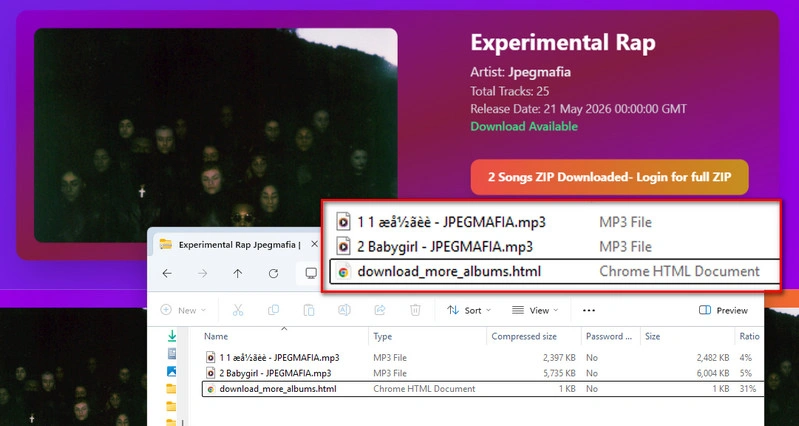Click the Delete trash can icon
Screen dimensions: 799x426
pos(415,310)
